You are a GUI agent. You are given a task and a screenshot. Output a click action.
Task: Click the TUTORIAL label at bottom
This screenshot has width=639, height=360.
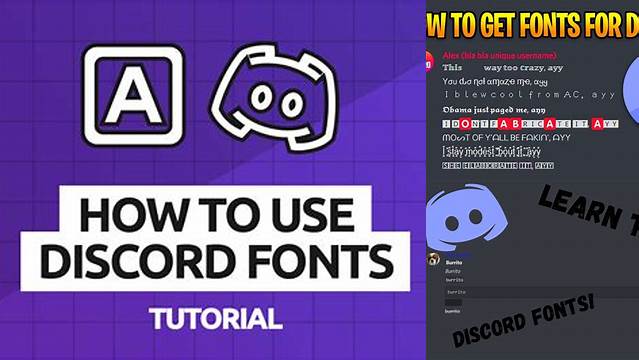(216, 319)
